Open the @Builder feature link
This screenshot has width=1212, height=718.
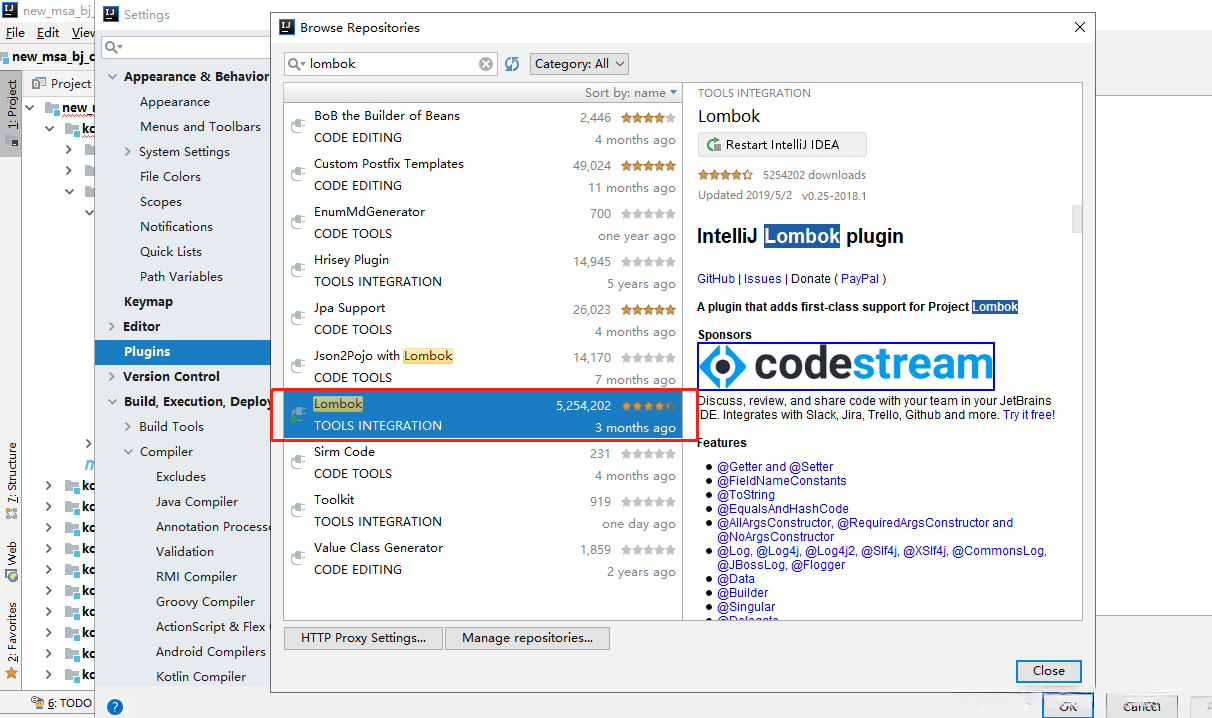tap(743, 593)
